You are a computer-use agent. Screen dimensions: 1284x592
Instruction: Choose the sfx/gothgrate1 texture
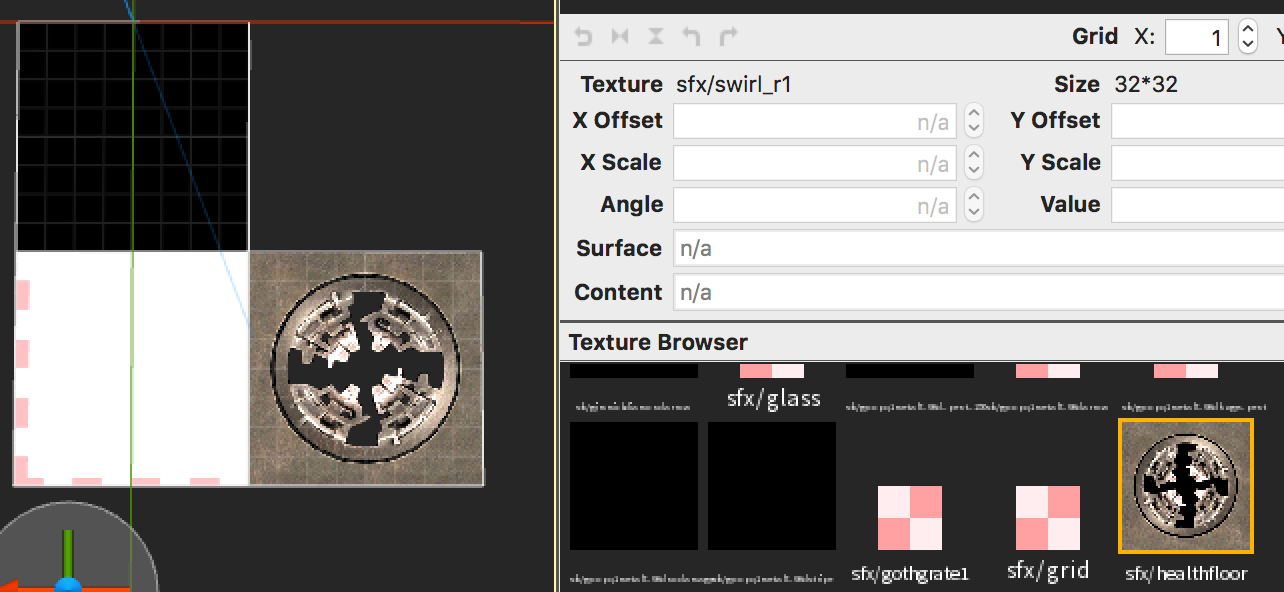910,518
